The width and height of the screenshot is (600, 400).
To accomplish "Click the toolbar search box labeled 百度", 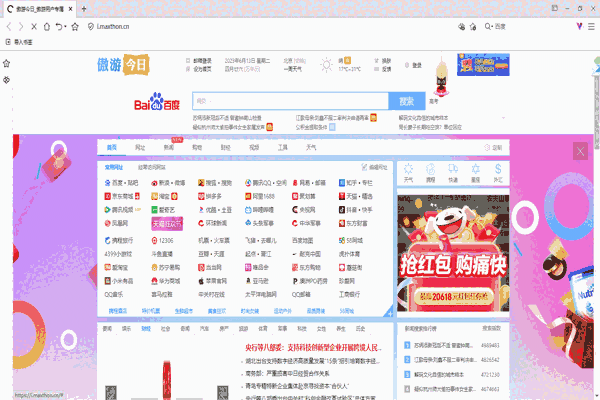I will (500, 26).
